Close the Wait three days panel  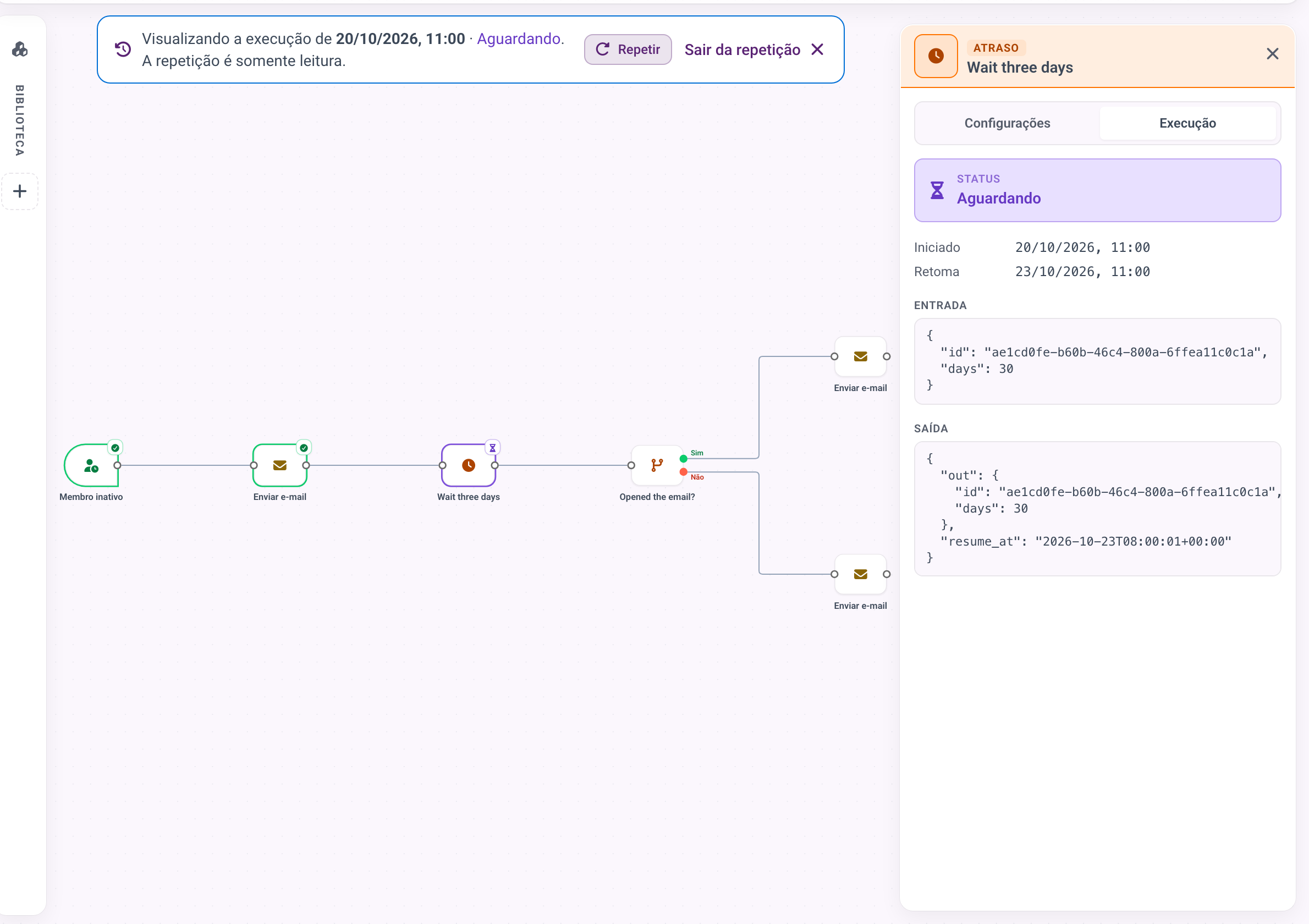(1272, 53)
